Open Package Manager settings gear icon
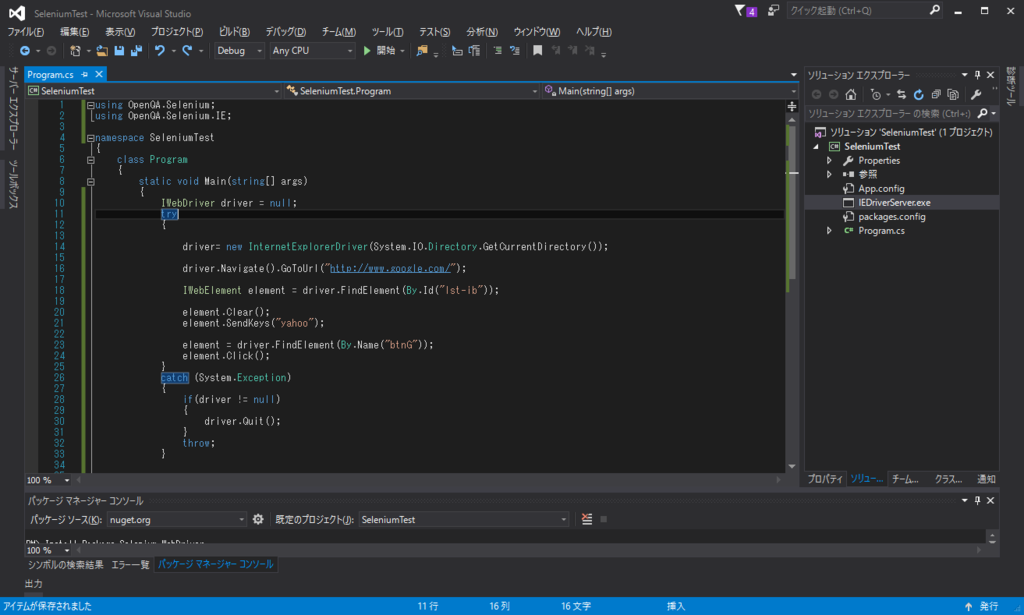This screenshot has height=615, width=1024. click(x=258, y=519)
